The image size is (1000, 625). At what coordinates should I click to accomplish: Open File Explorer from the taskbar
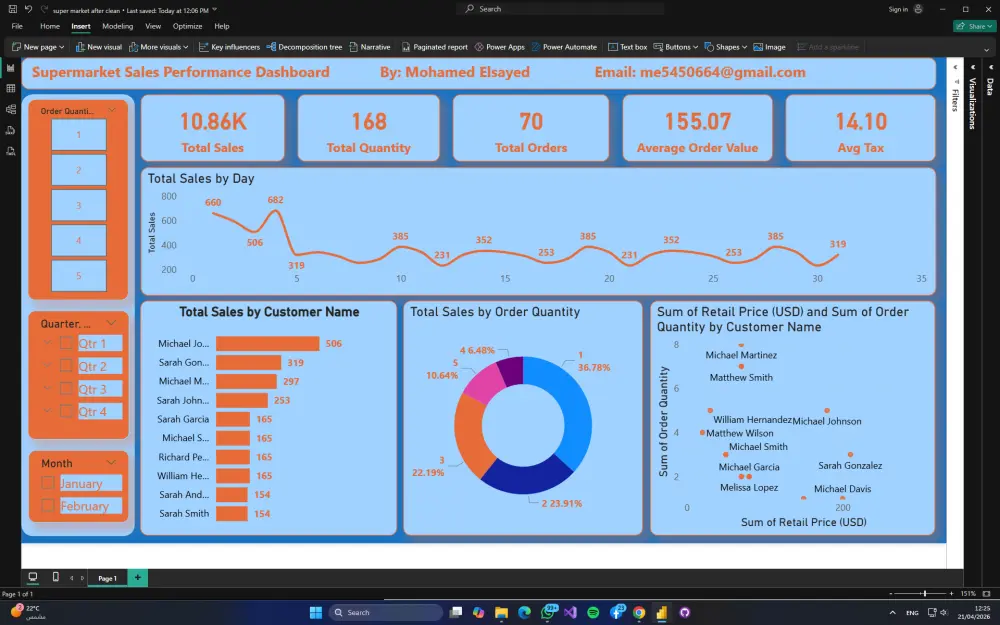point(501,613)
